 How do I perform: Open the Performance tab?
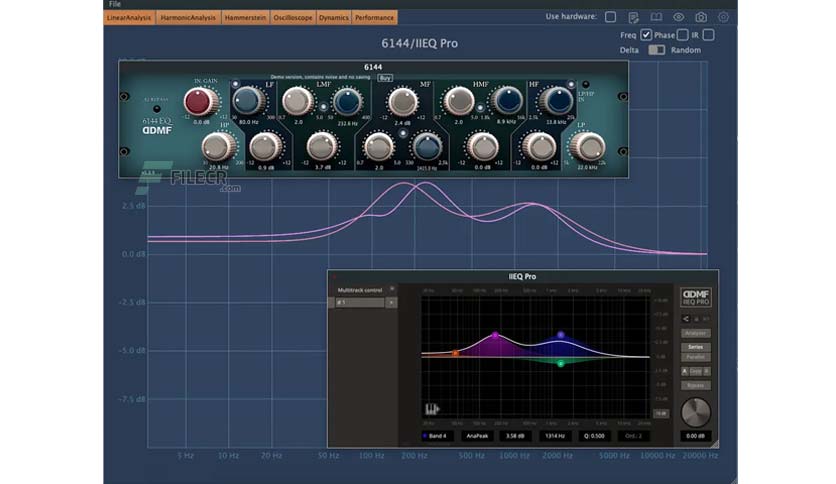pyautogui.click(x=374, y=18)
